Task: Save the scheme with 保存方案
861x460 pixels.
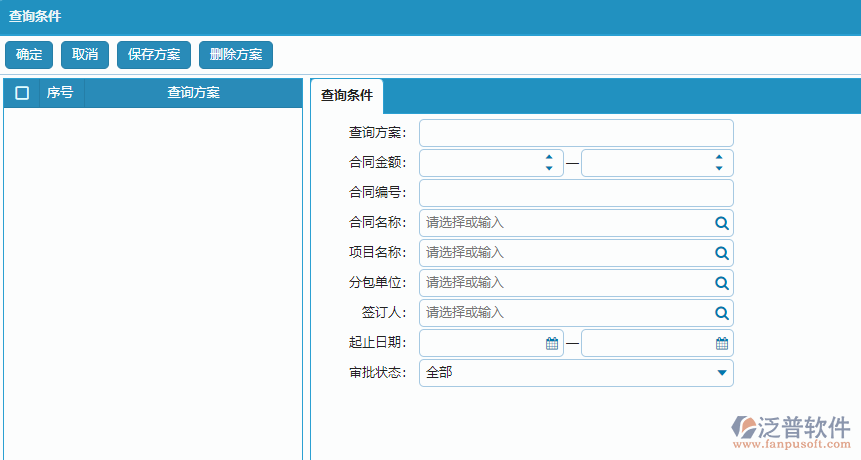Action: pos(154,55)
